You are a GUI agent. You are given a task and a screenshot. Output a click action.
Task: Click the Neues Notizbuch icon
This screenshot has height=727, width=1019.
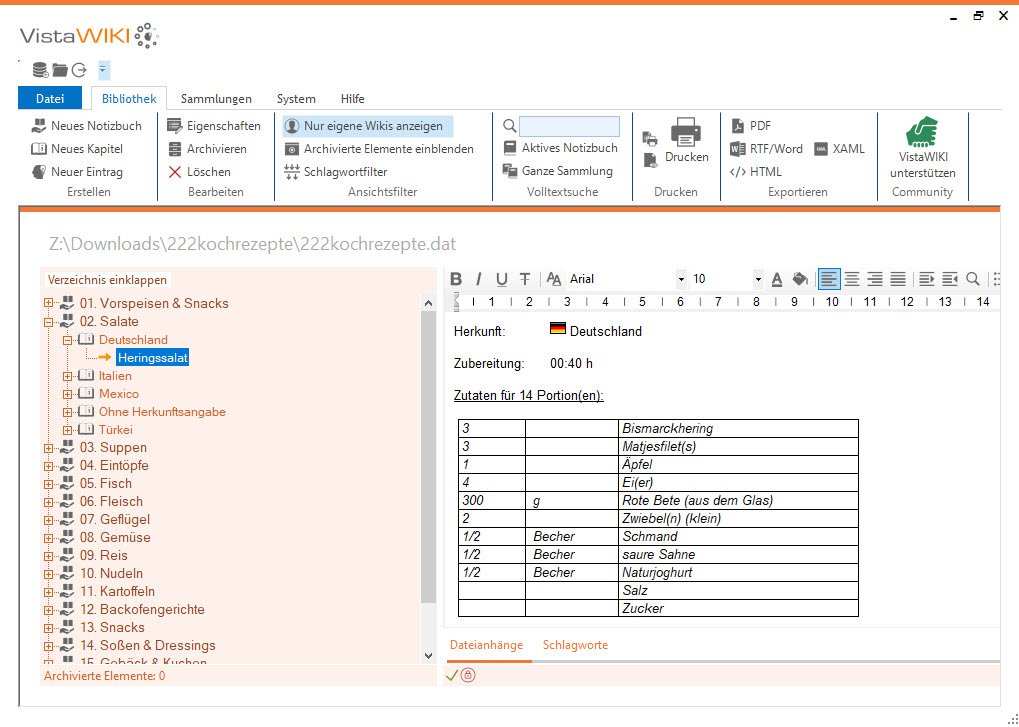click(x=39, y=126)
